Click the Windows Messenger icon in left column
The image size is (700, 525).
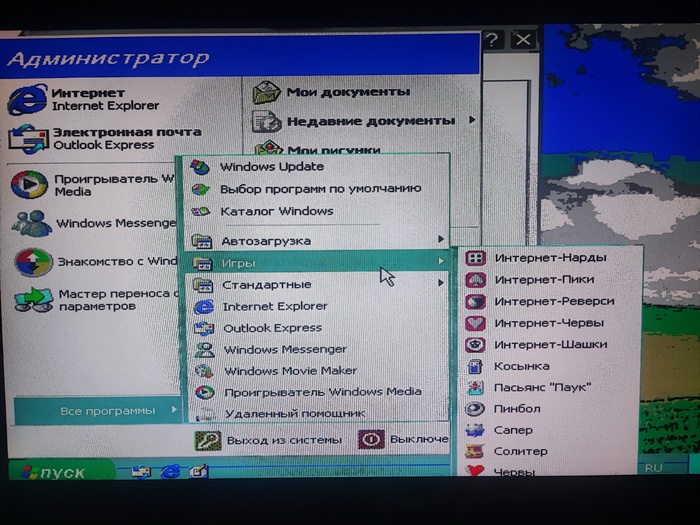32,223
